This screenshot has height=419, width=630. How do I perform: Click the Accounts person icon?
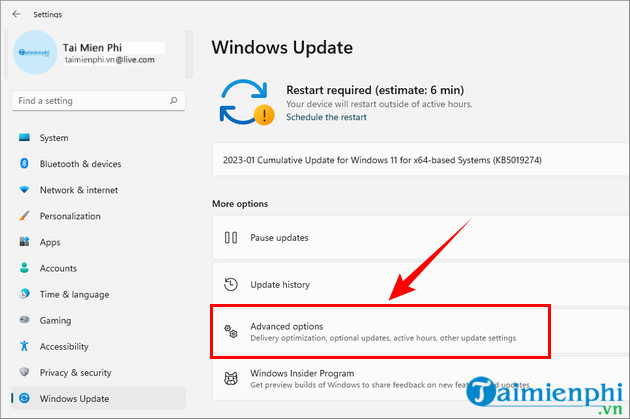pos(24,268)
